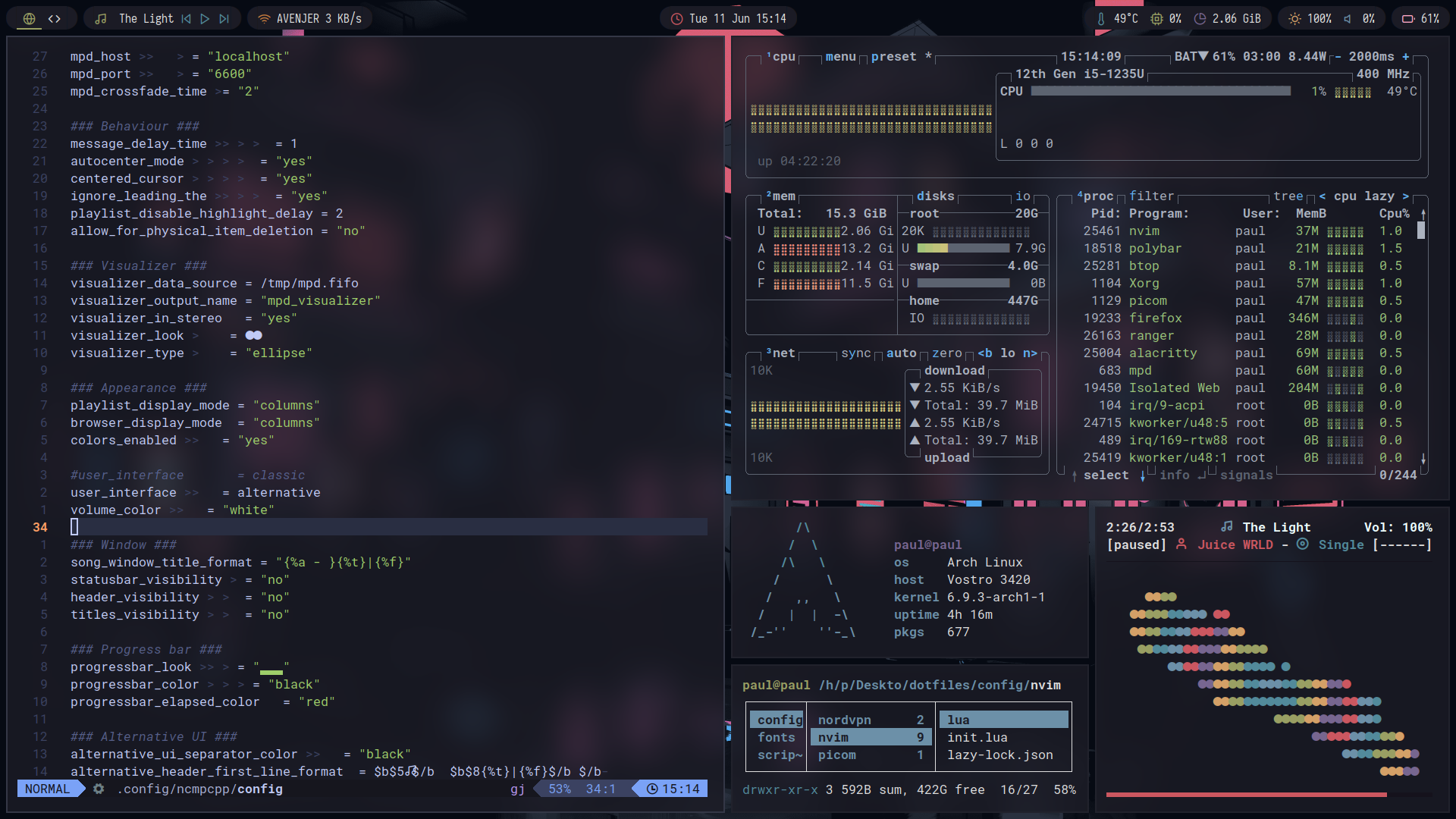1456x819 pixels.
Task: Switch proc sorting with right arrow
Action: click(x=1405, y=196)
